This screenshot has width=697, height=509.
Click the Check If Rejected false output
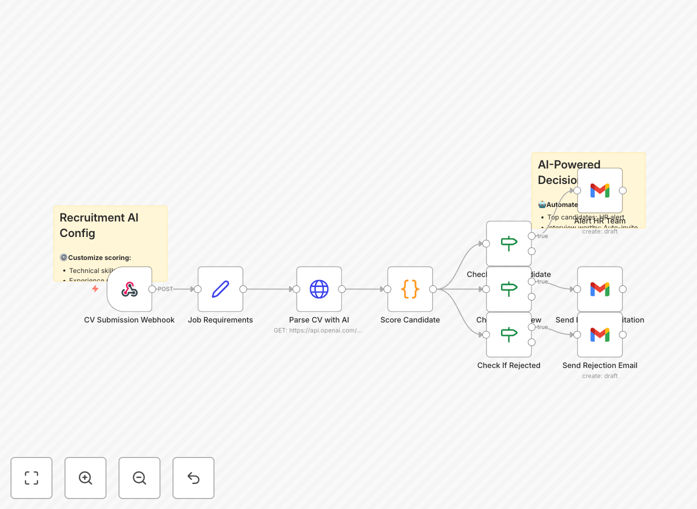[x=532, y=342]
